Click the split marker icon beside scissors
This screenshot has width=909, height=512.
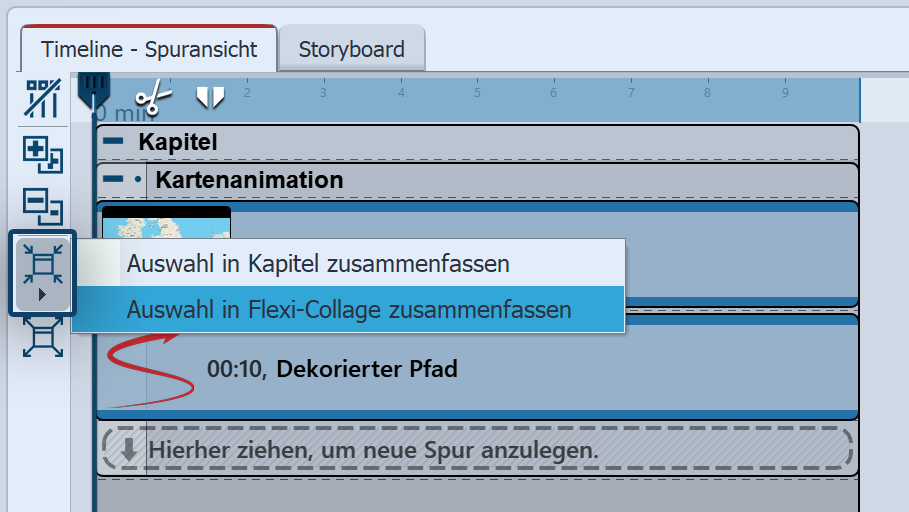[x=210, y=97]
